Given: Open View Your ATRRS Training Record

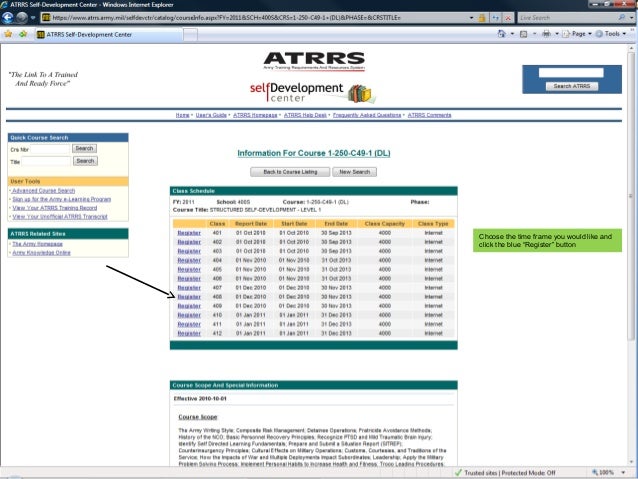Looking at the screenshot, I should (x=55, y=208).
